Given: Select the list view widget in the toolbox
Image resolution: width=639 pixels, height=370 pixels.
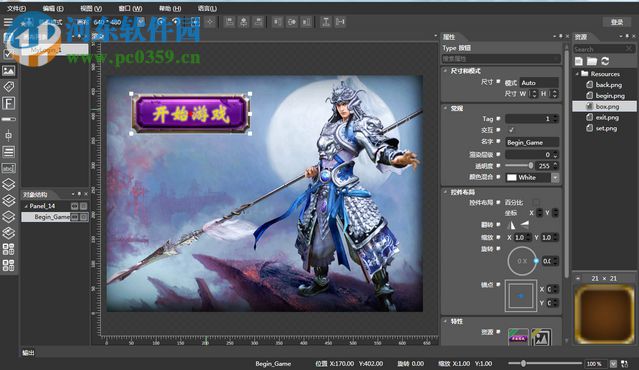Looking at the screenshot, I should click(9, 152).
